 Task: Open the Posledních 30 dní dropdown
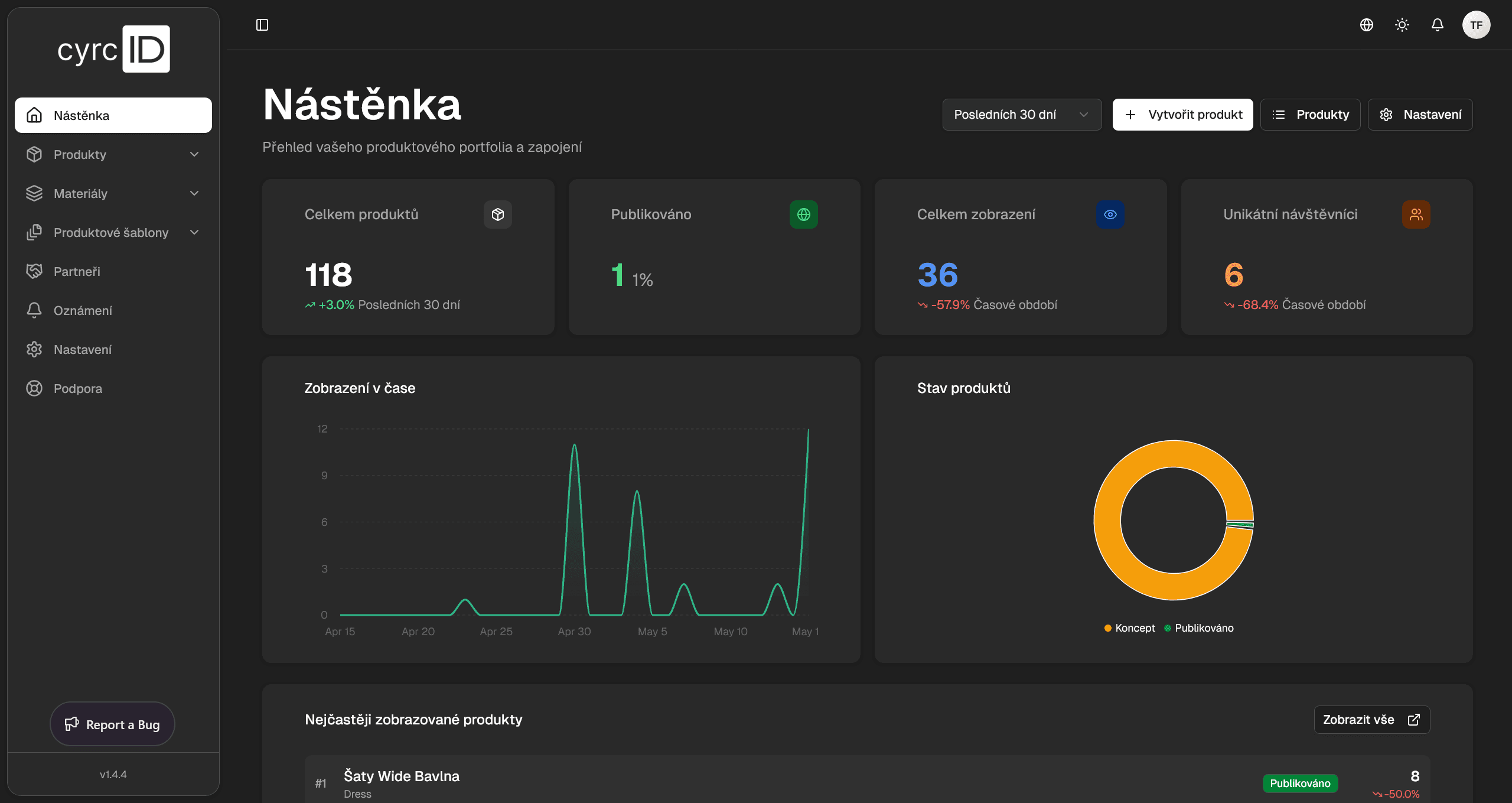point(1022,115)
